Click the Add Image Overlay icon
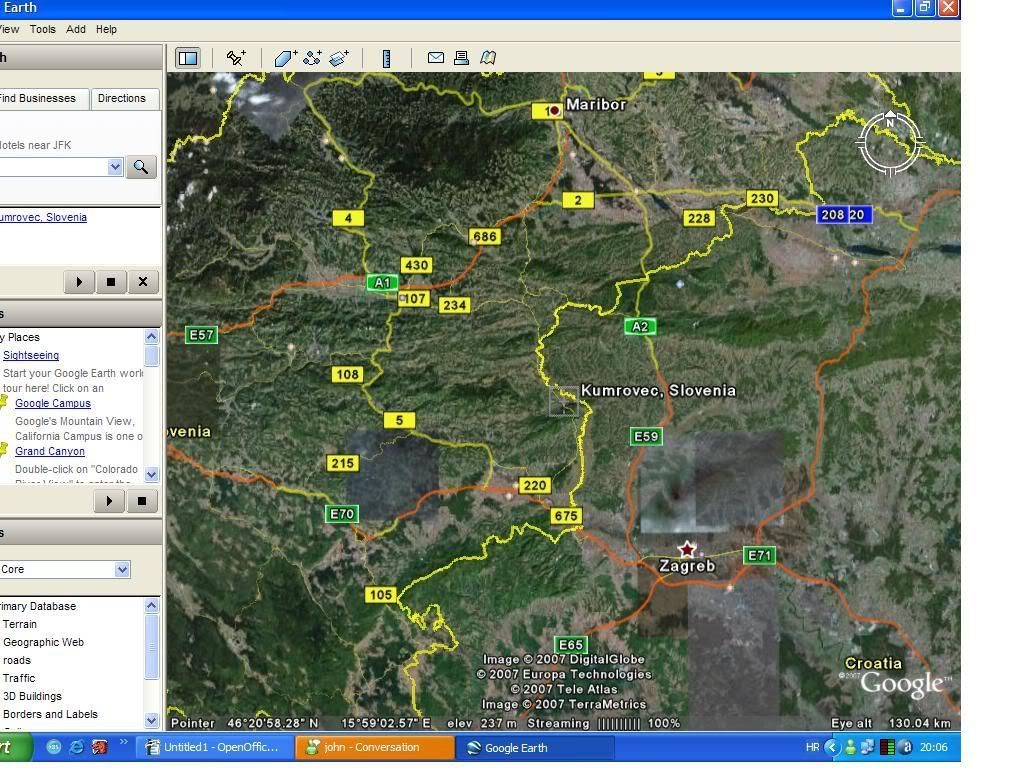Viewport: 1024px width, 768px height. pyautogui.click(x=339, y=58)
